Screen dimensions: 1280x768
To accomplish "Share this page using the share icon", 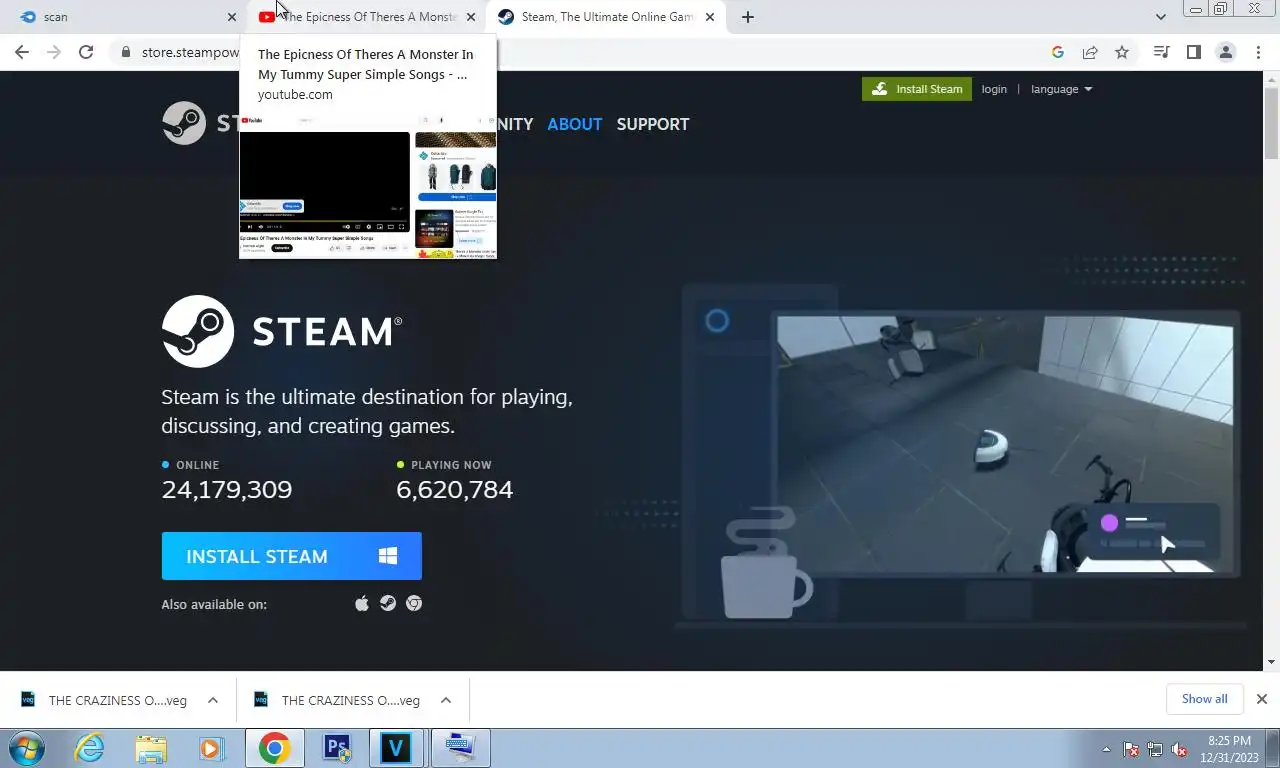I will pos(1090,52).
